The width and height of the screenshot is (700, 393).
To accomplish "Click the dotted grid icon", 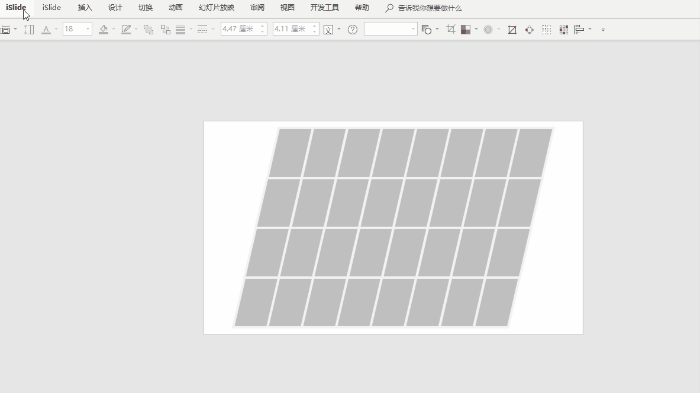I will tap(546, 30).
